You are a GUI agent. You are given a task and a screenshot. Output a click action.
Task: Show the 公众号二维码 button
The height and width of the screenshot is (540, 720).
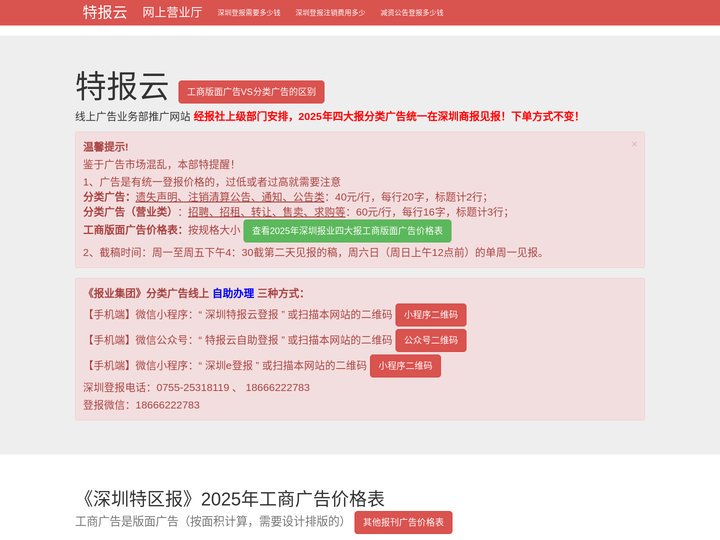[x=431, y=340]
